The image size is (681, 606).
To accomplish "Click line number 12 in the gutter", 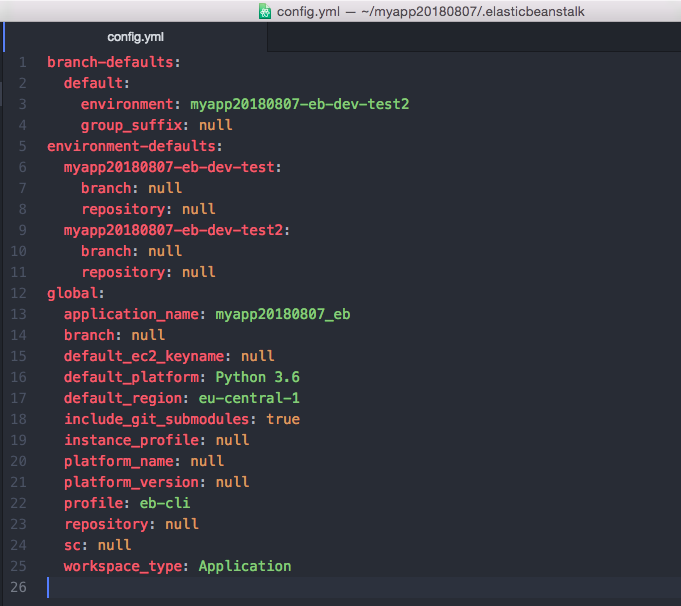I will click(x=19, y=293).
